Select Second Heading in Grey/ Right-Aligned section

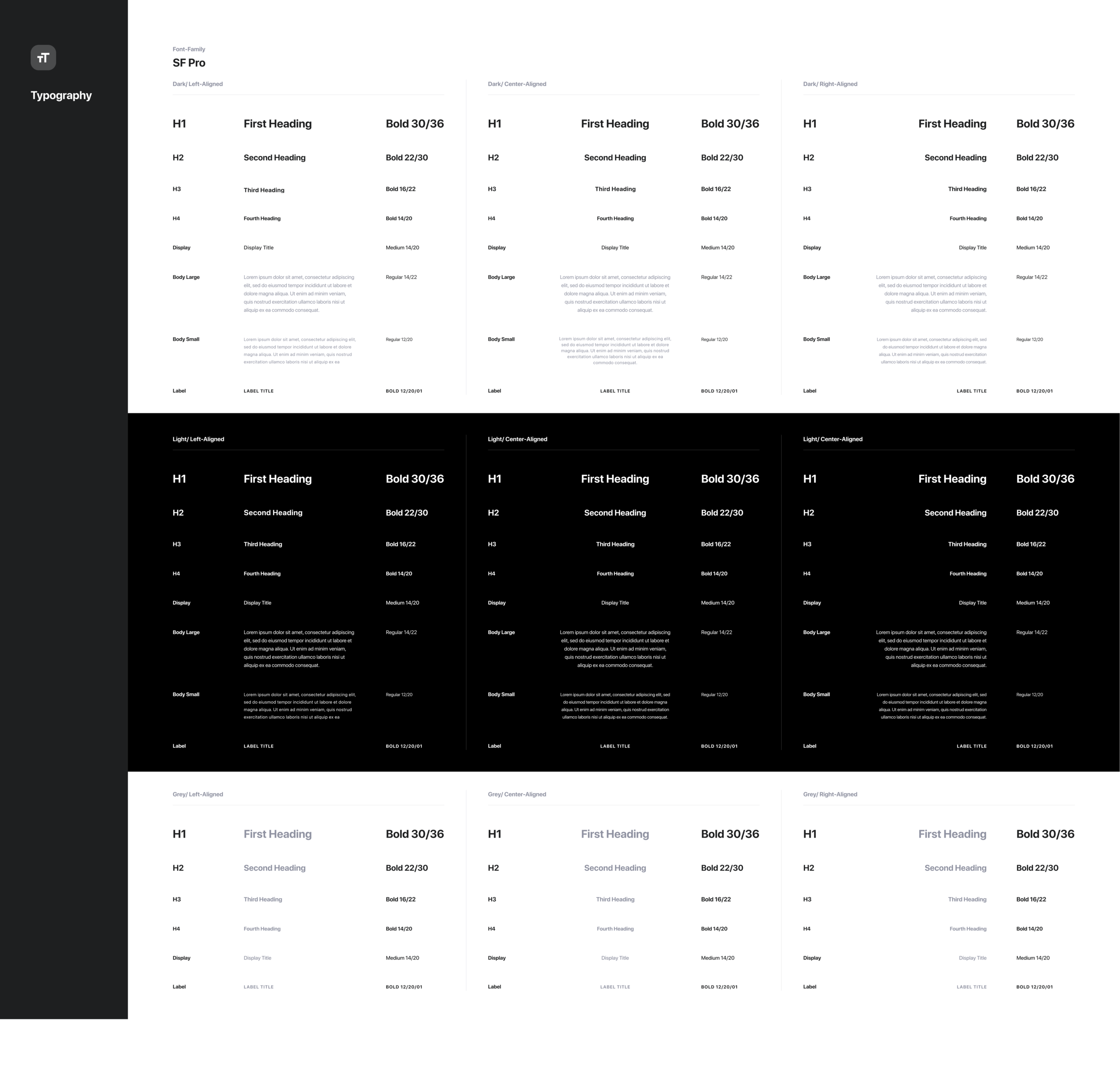point(955,868)
